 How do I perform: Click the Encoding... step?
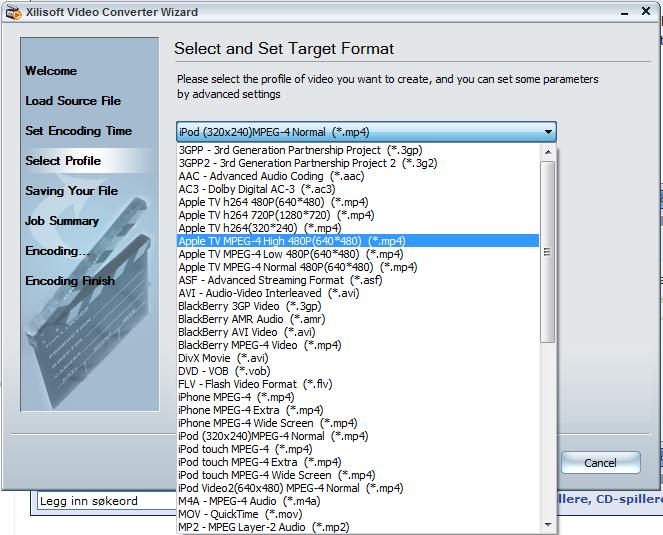pos(58,251)
